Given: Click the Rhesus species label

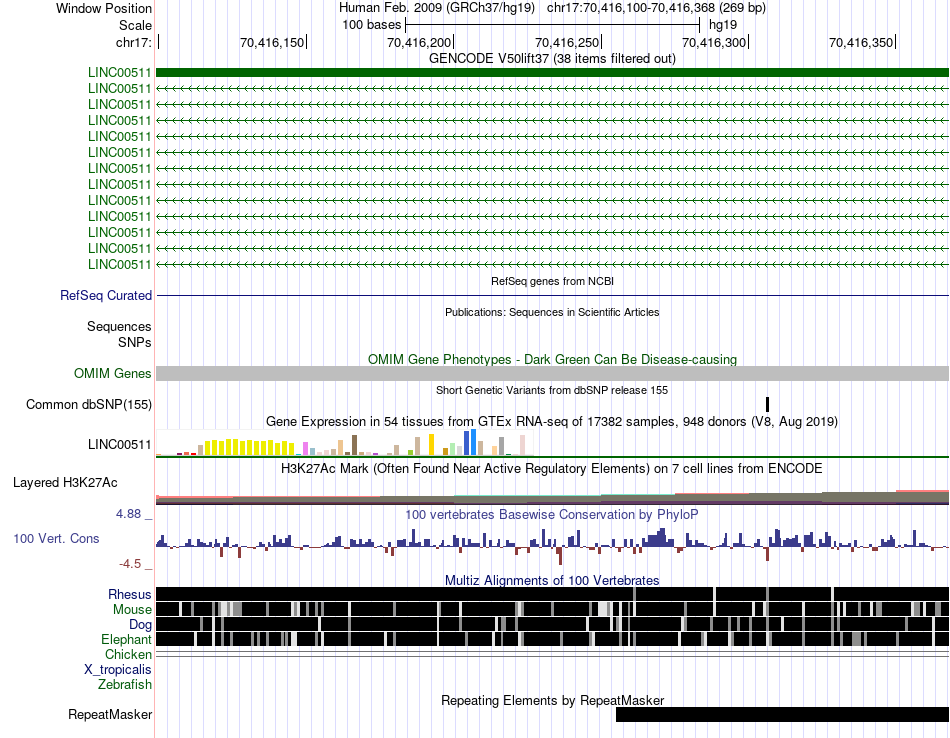Looking at the screenshot, I should click(130, 594).
